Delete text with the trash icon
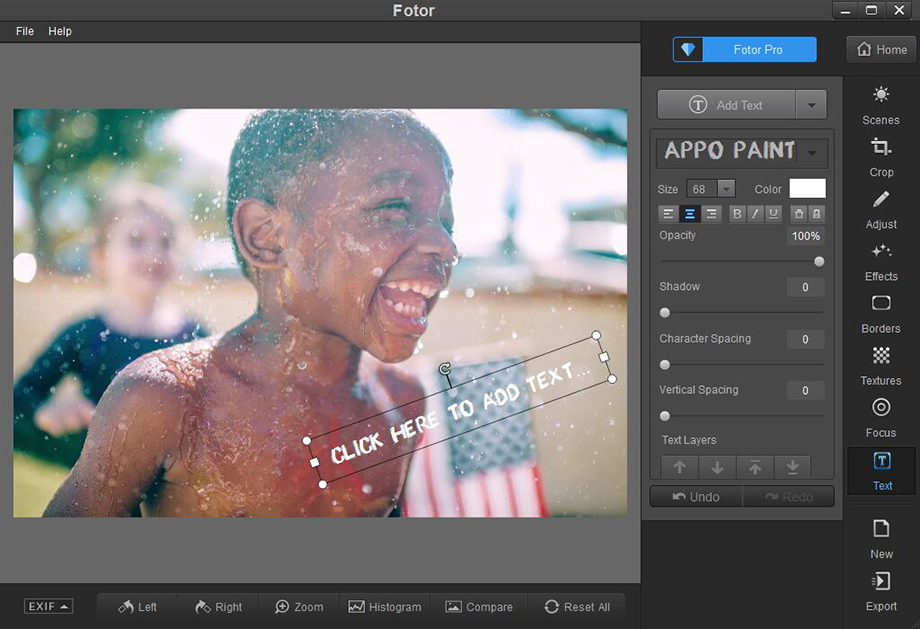The width and height of the screenshot is (920, 629). [x=798, y=213]
